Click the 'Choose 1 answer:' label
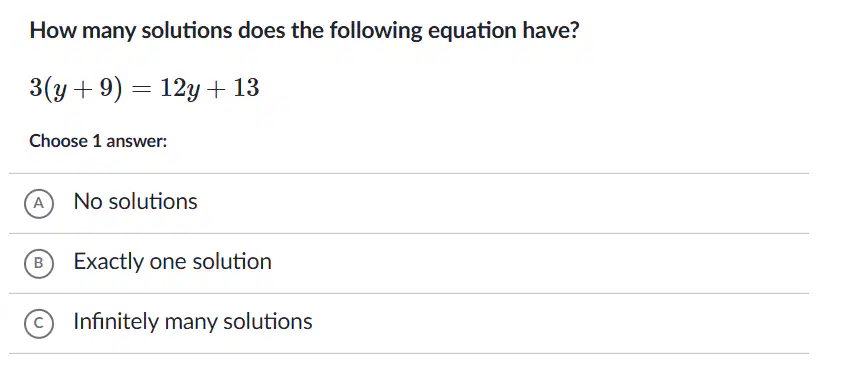The width and height of the screenshot is (849, 367). point(98,141)
